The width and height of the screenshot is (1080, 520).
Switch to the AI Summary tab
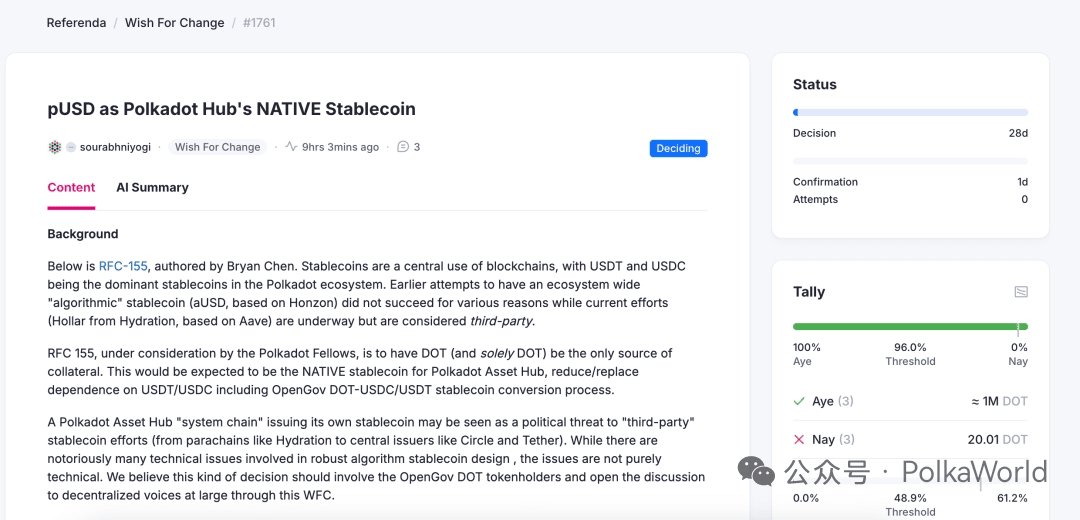(x=152, y=187)
